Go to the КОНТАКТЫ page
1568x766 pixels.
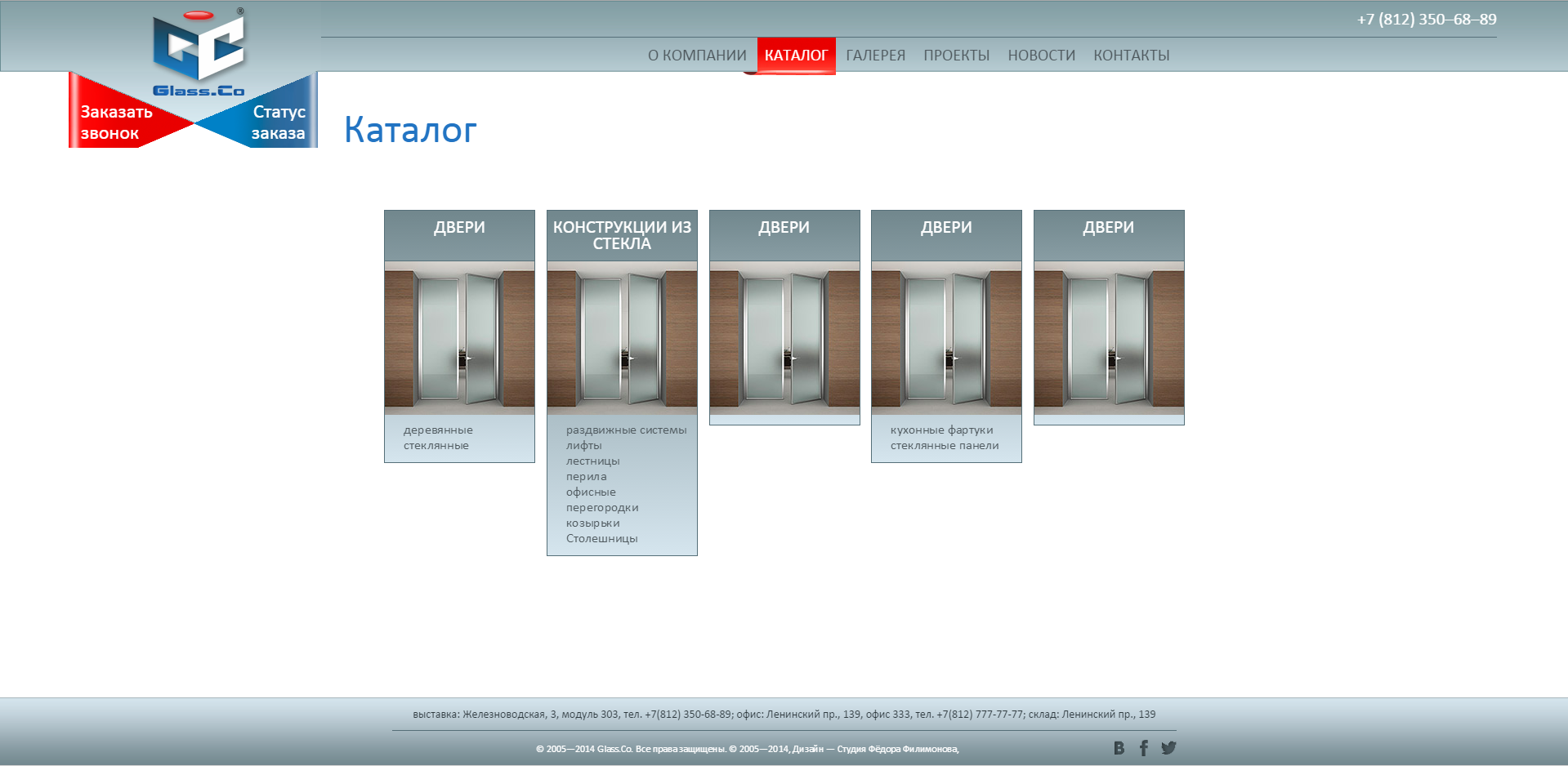point(1132,56)
